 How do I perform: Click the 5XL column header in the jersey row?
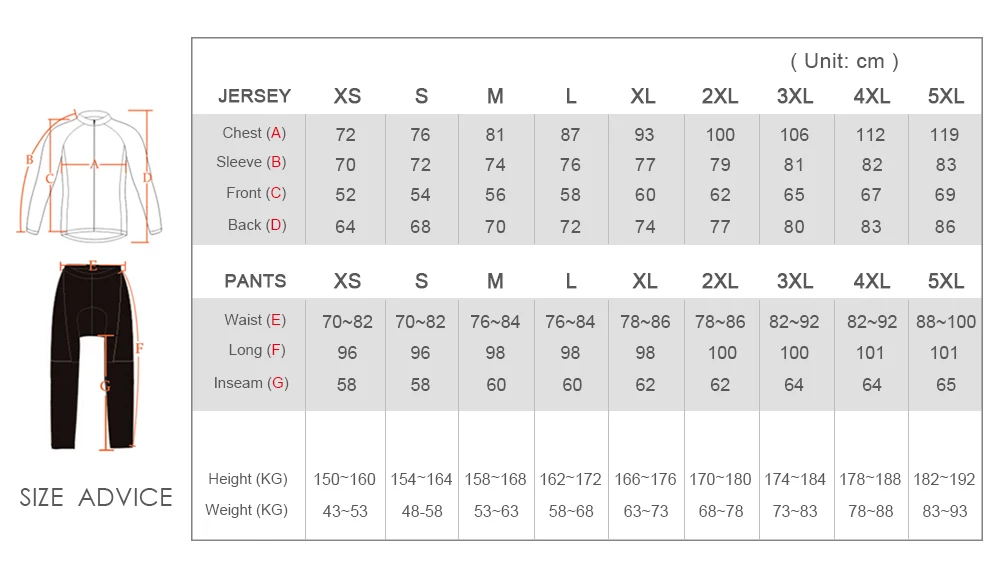click(945, 96)
